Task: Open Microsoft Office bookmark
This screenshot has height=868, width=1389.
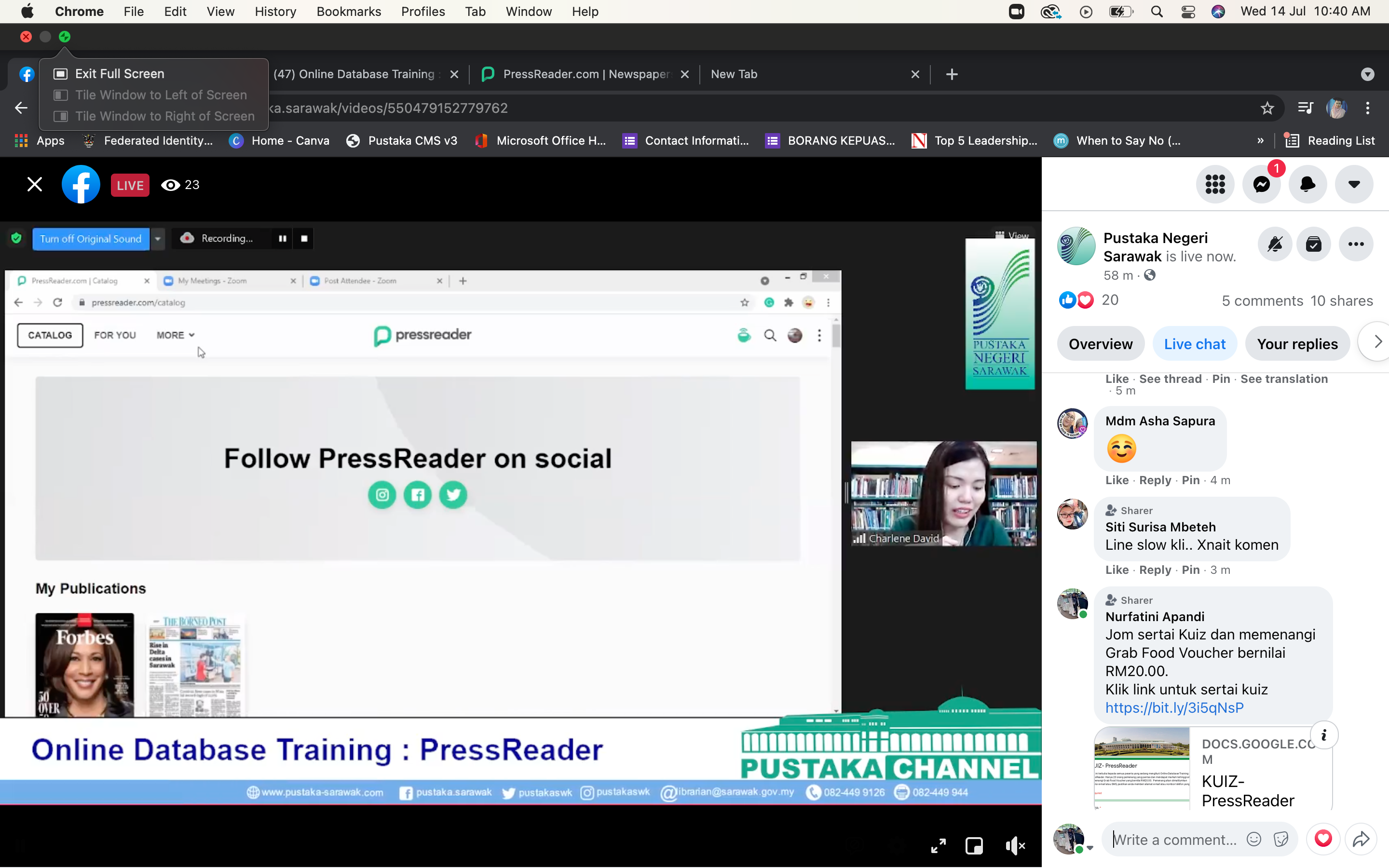Action: coord(541,141)
